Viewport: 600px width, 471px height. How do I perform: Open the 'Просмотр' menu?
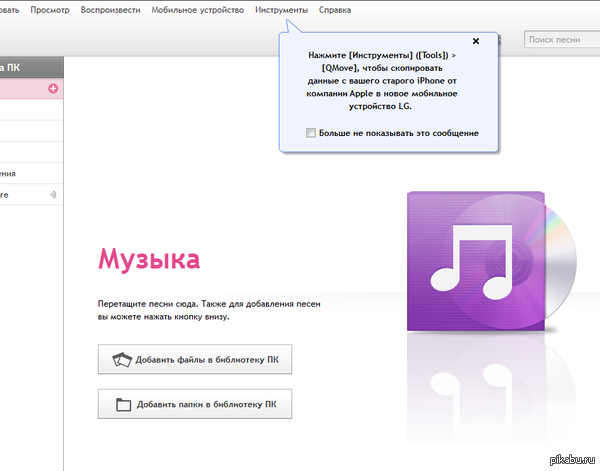click(50, 9)
